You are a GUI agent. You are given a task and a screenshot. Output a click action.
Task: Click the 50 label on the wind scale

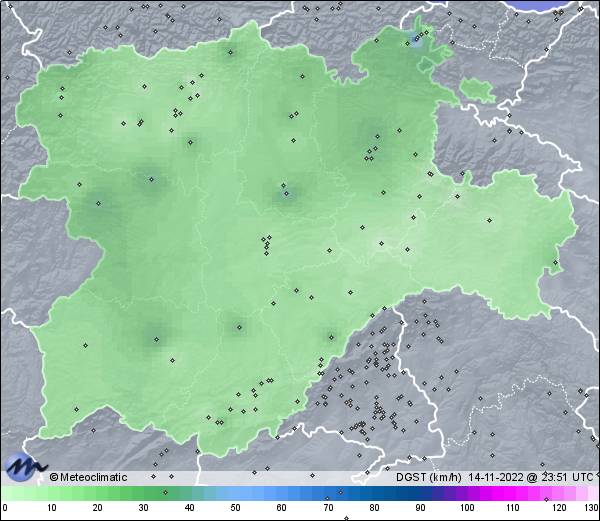(235, 508)
